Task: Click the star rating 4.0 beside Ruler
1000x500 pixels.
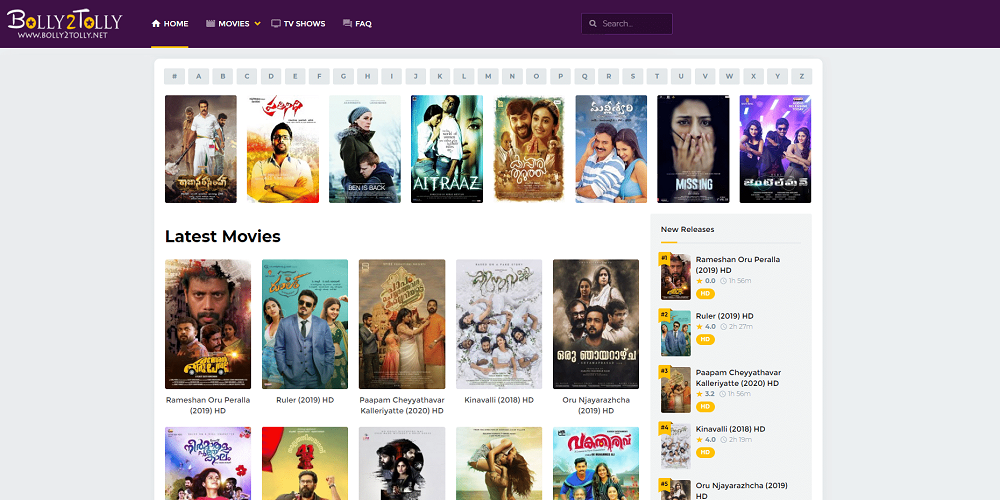Action: [706, 327]
